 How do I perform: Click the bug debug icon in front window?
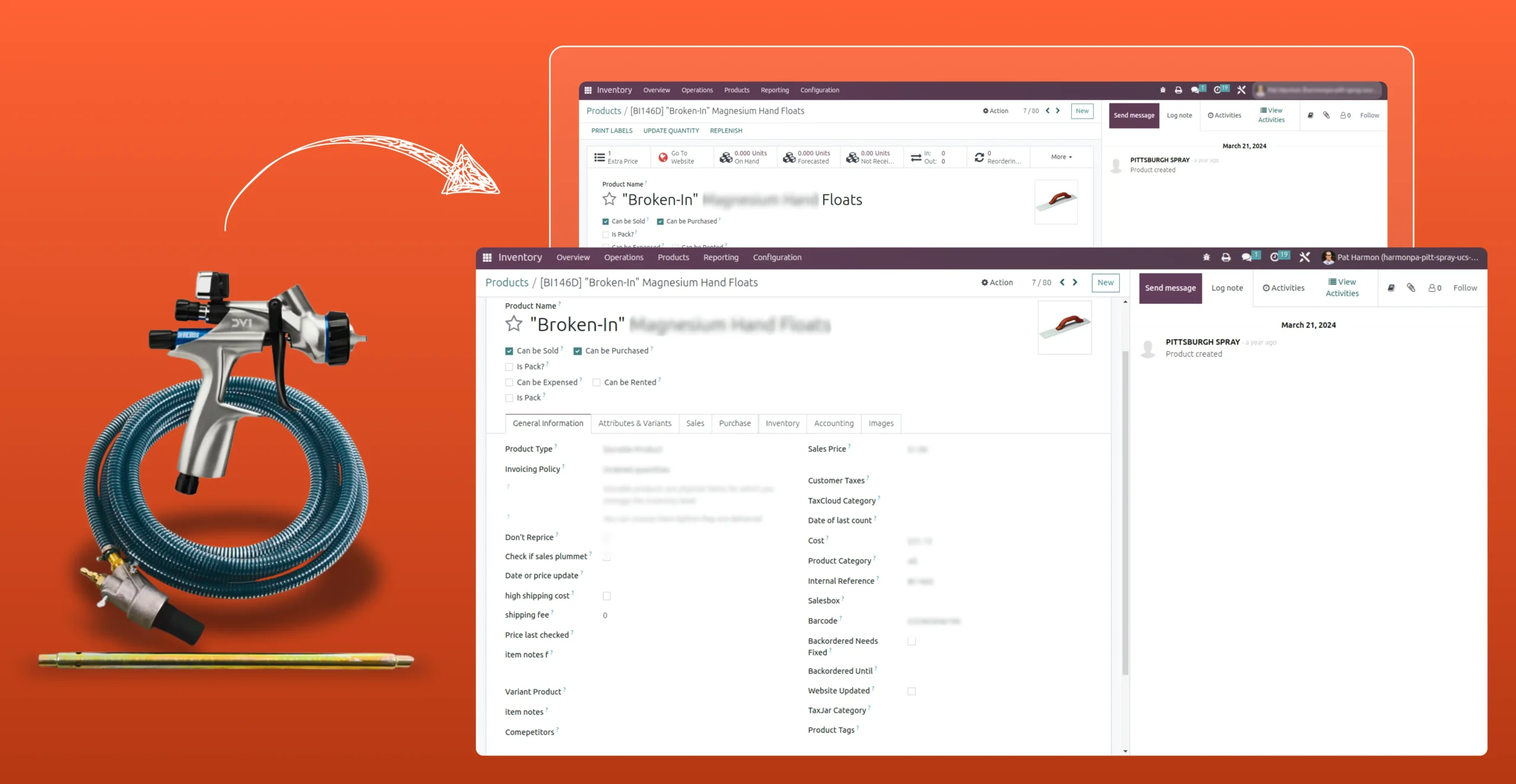1206,258
